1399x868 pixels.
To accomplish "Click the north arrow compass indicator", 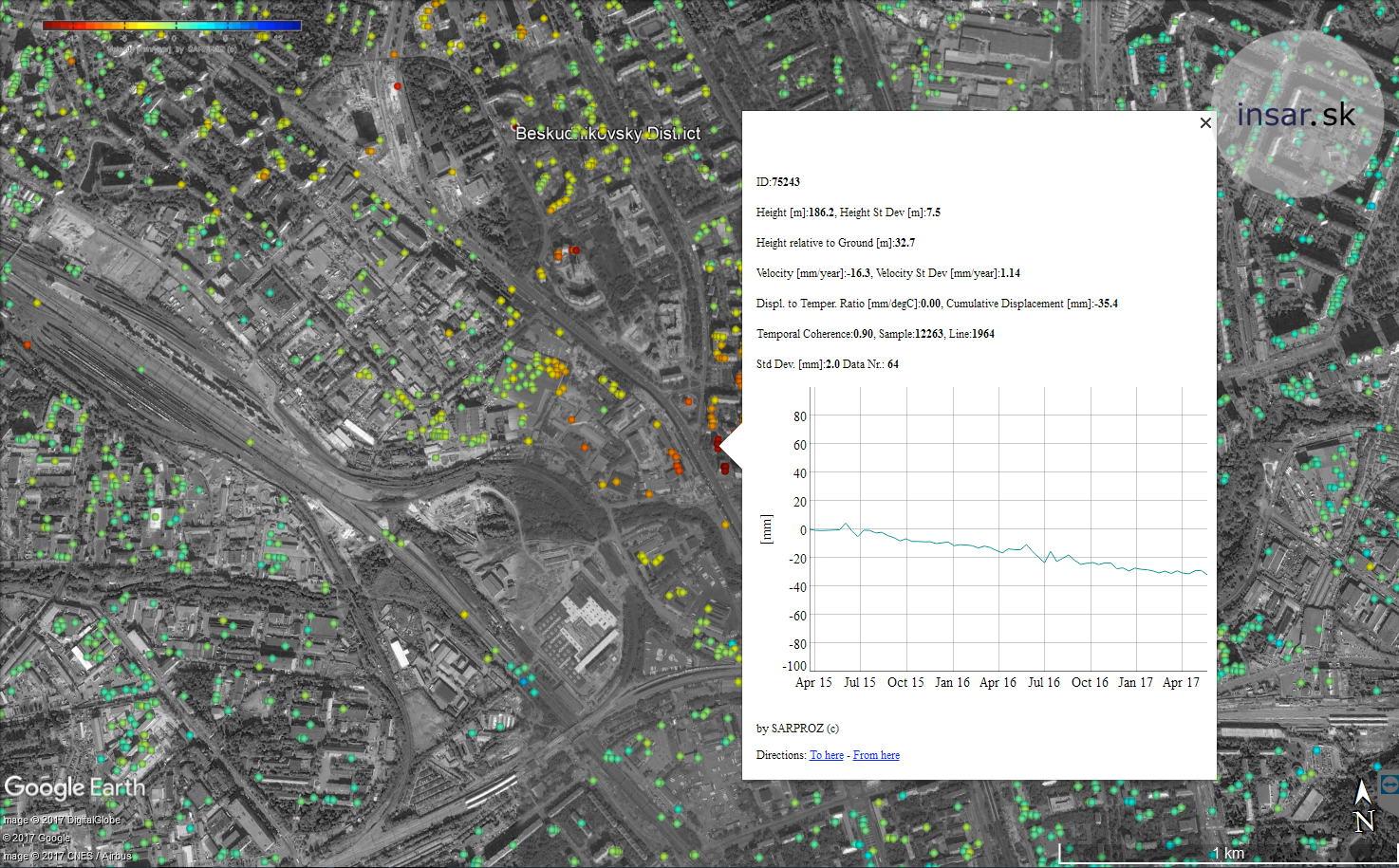I will point(1363,806).
